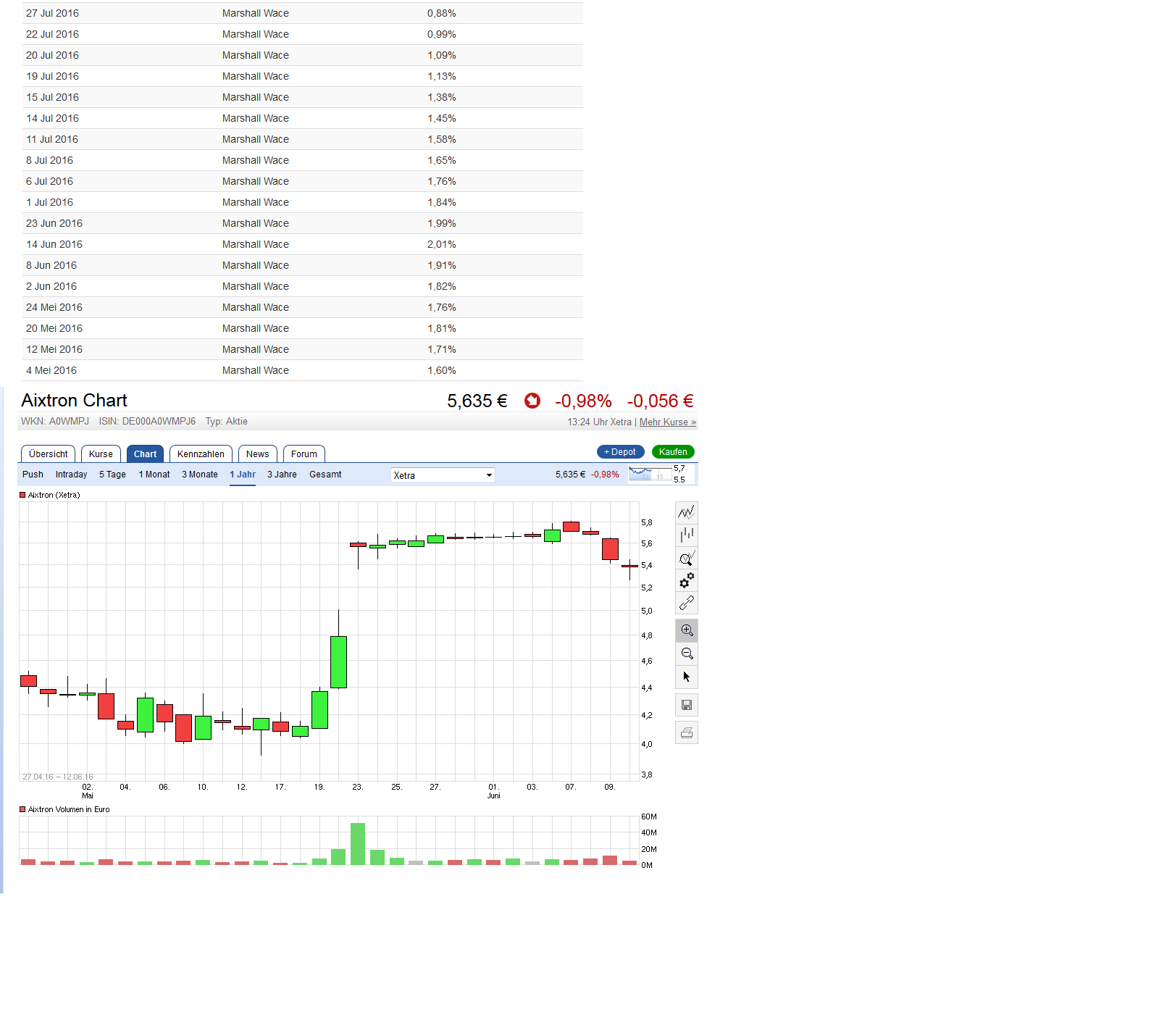Select the Intraday time range
The image size is (1159, 1036).
click(x=71, y=475)
